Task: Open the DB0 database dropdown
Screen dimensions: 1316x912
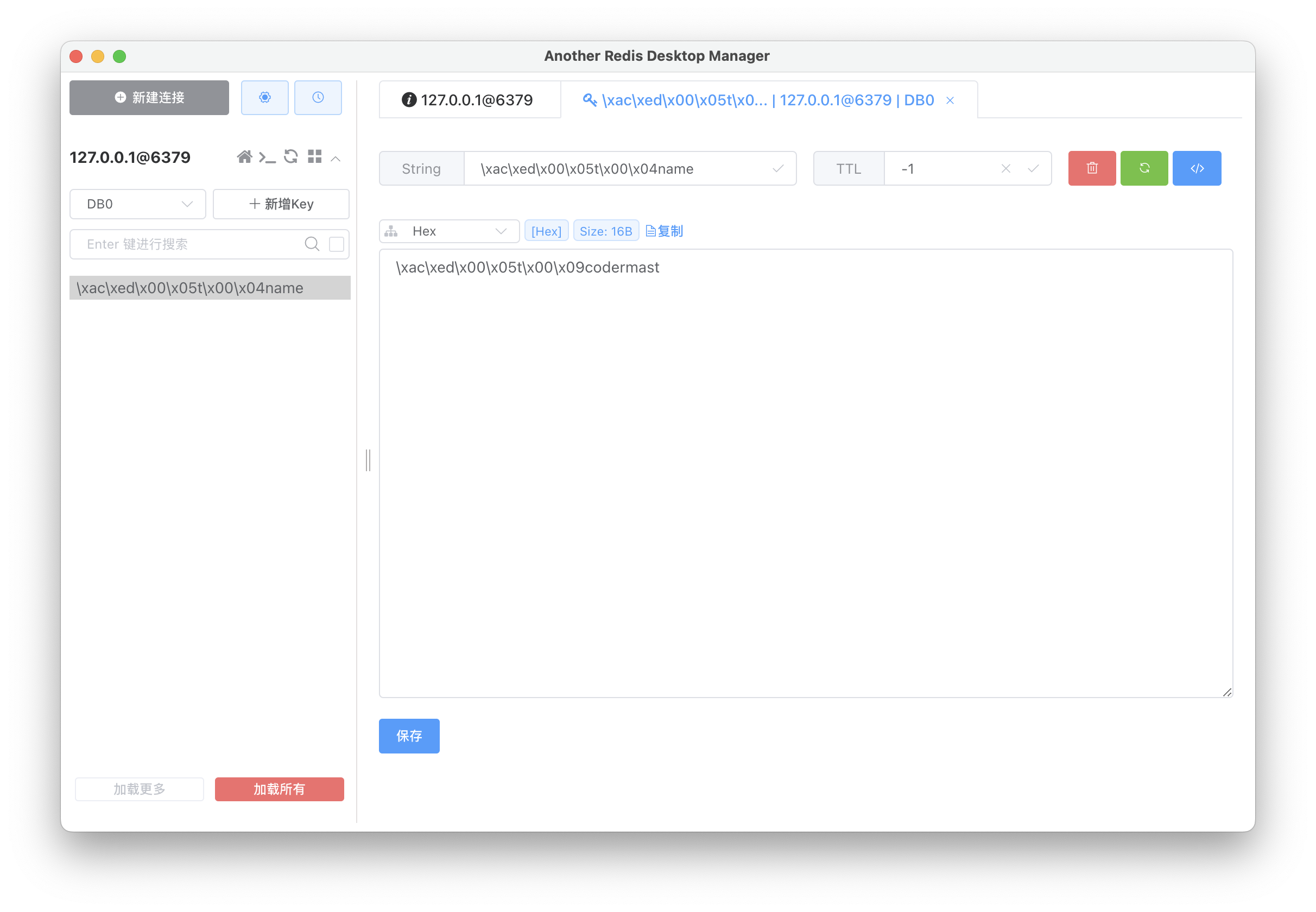Action: click(x=138, y=204)
